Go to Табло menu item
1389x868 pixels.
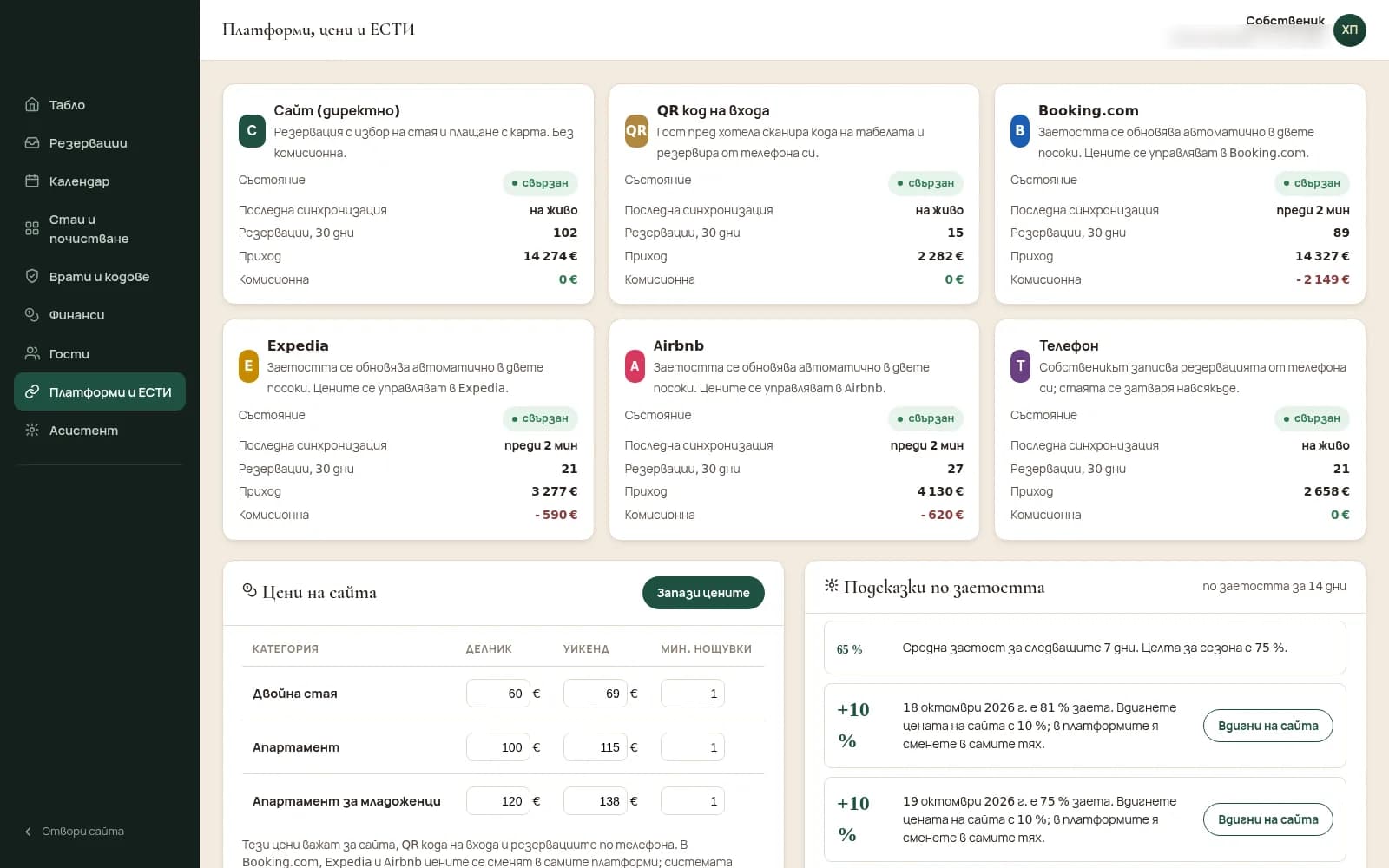[x=100, y=105]
